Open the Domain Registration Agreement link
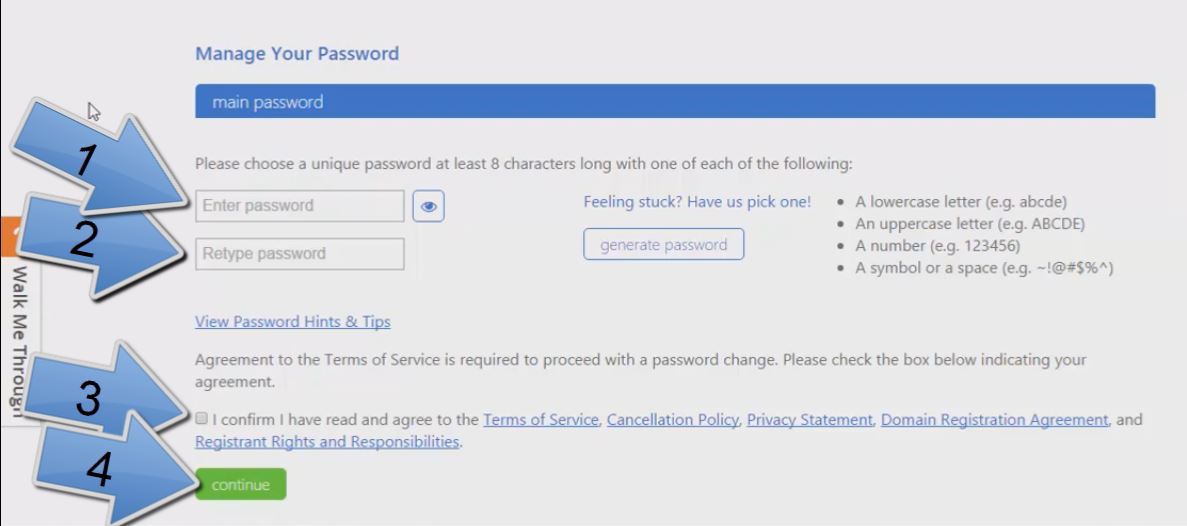The image size is (1187, 526). (x=995, y=419)
